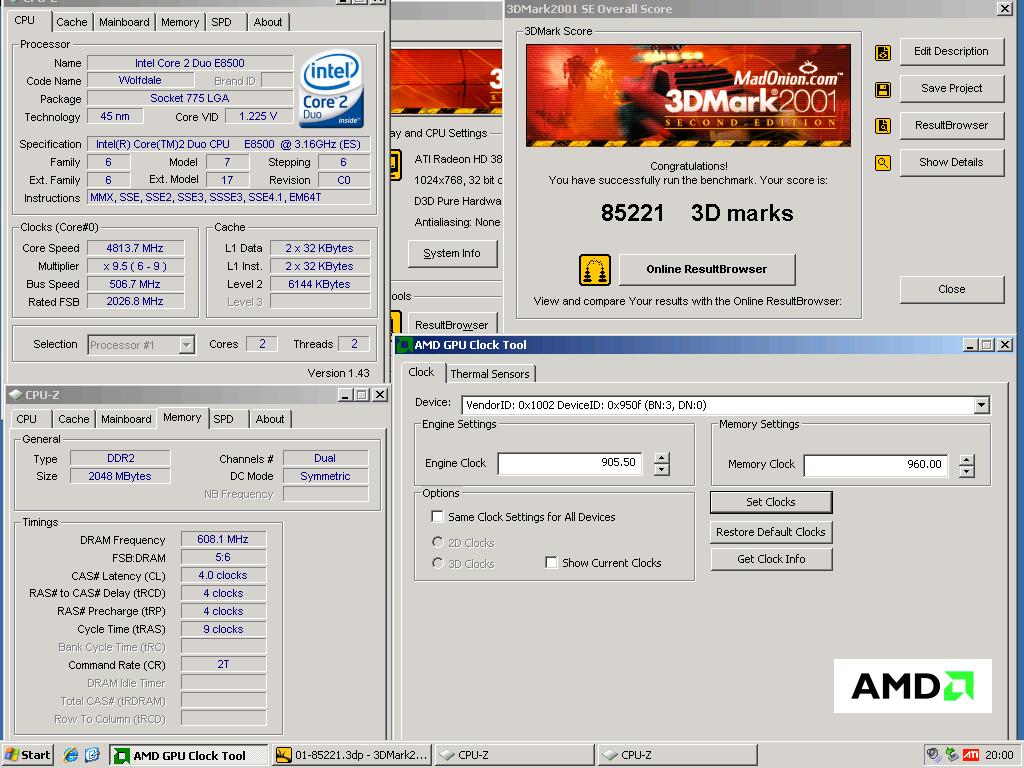
Task: Click the 3DMark2001 SE banner image
Action: click(x=688, y=95)
